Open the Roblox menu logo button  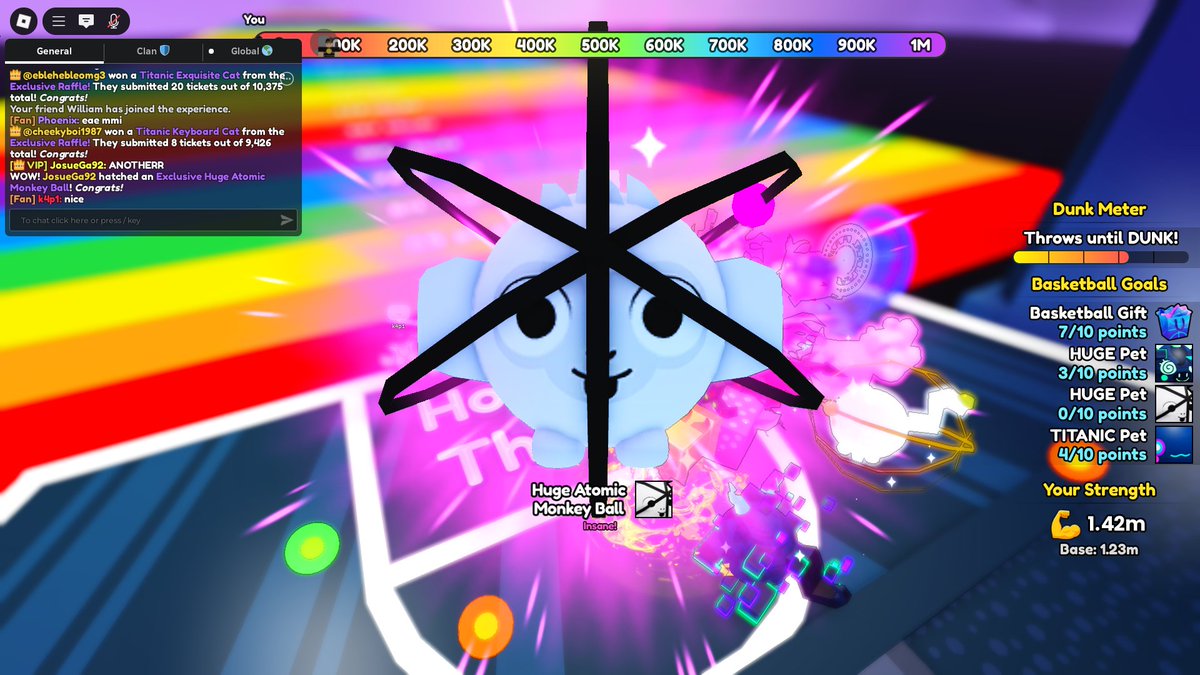[24, 20]
